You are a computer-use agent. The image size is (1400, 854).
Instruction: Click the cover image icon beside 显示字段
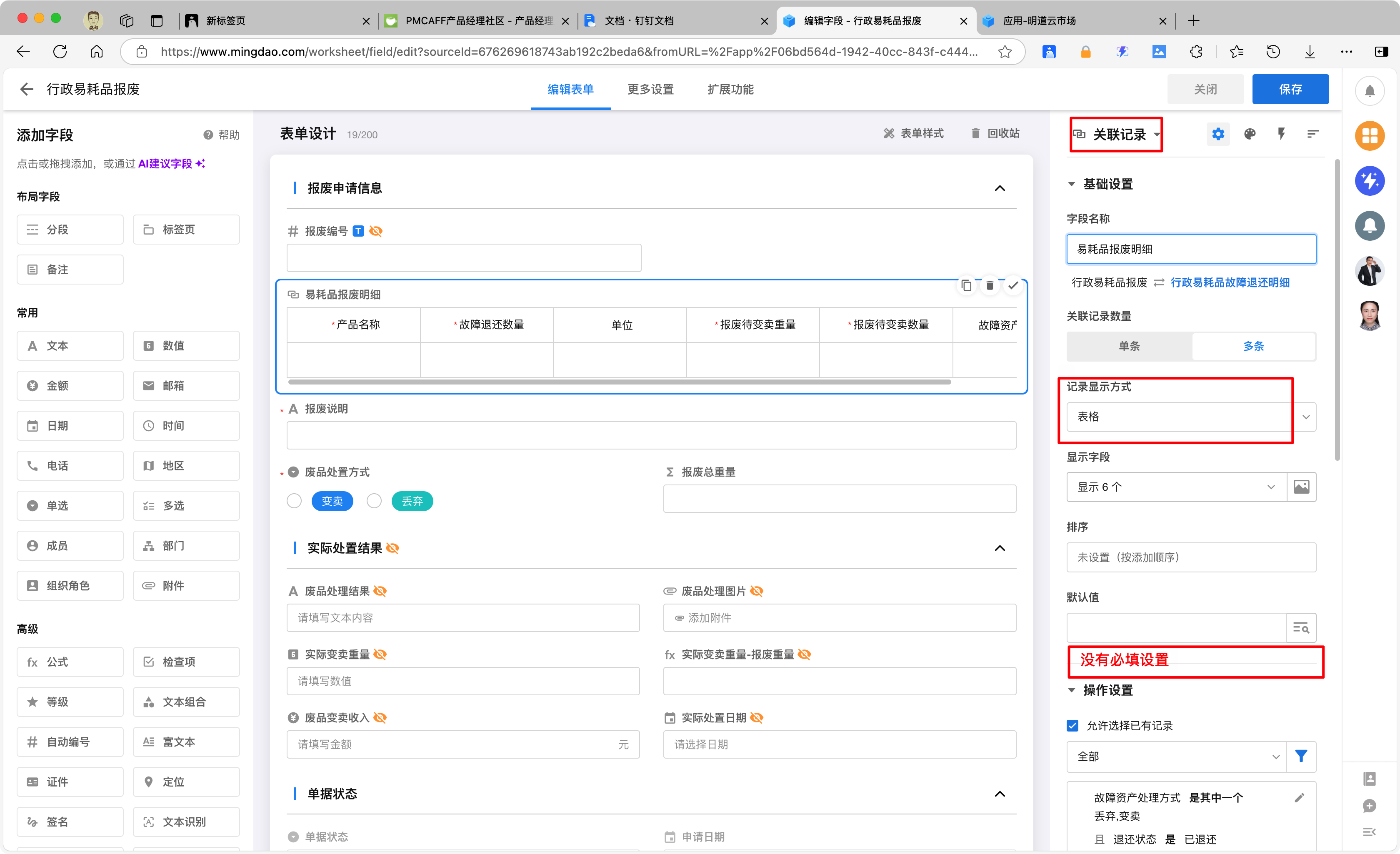tap(1301, 487)
